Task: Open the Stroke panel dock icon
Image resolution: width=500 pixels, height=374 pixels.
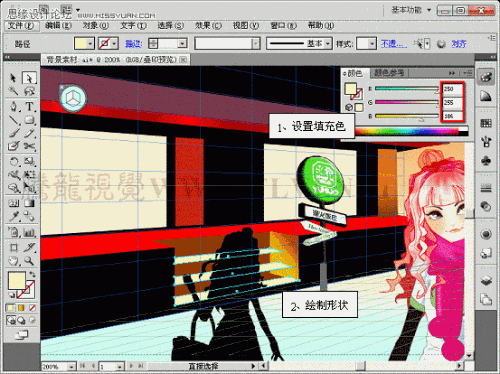Action: (486, 188)
